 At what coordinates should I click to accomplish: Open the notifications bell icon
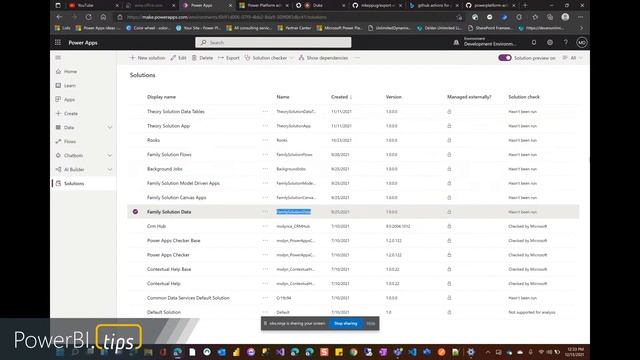pos(534,42)
